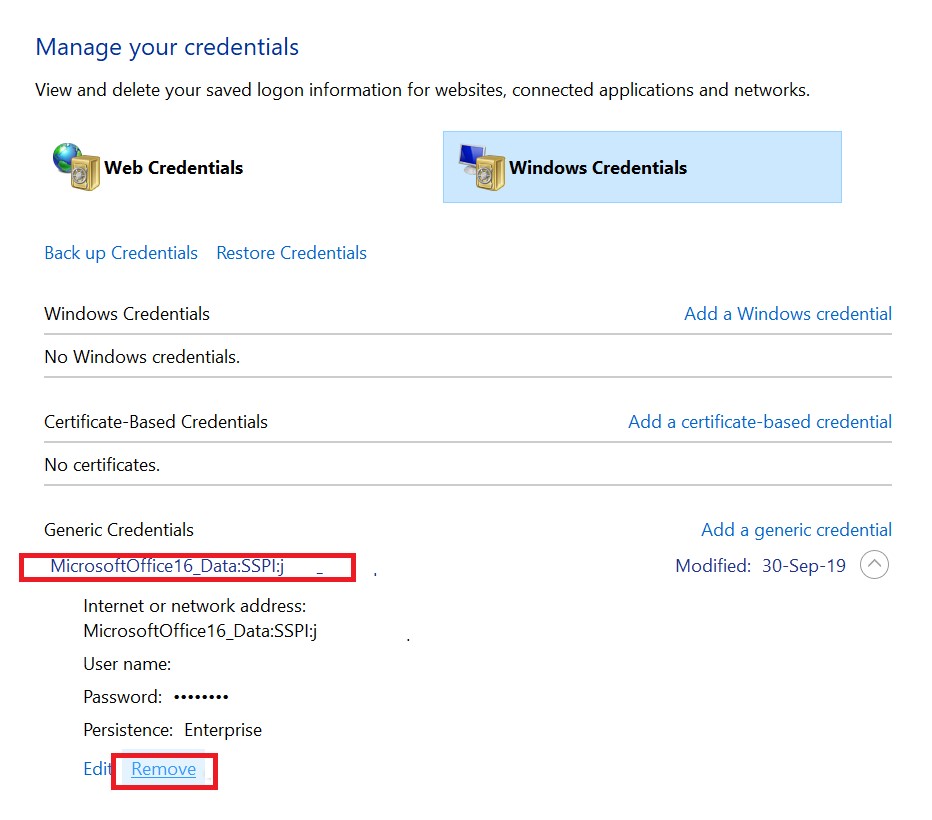The height and width of the screenshot is (820, 932).
Task: Click the 'Internet or network address:' label
Action: (195, 606)
